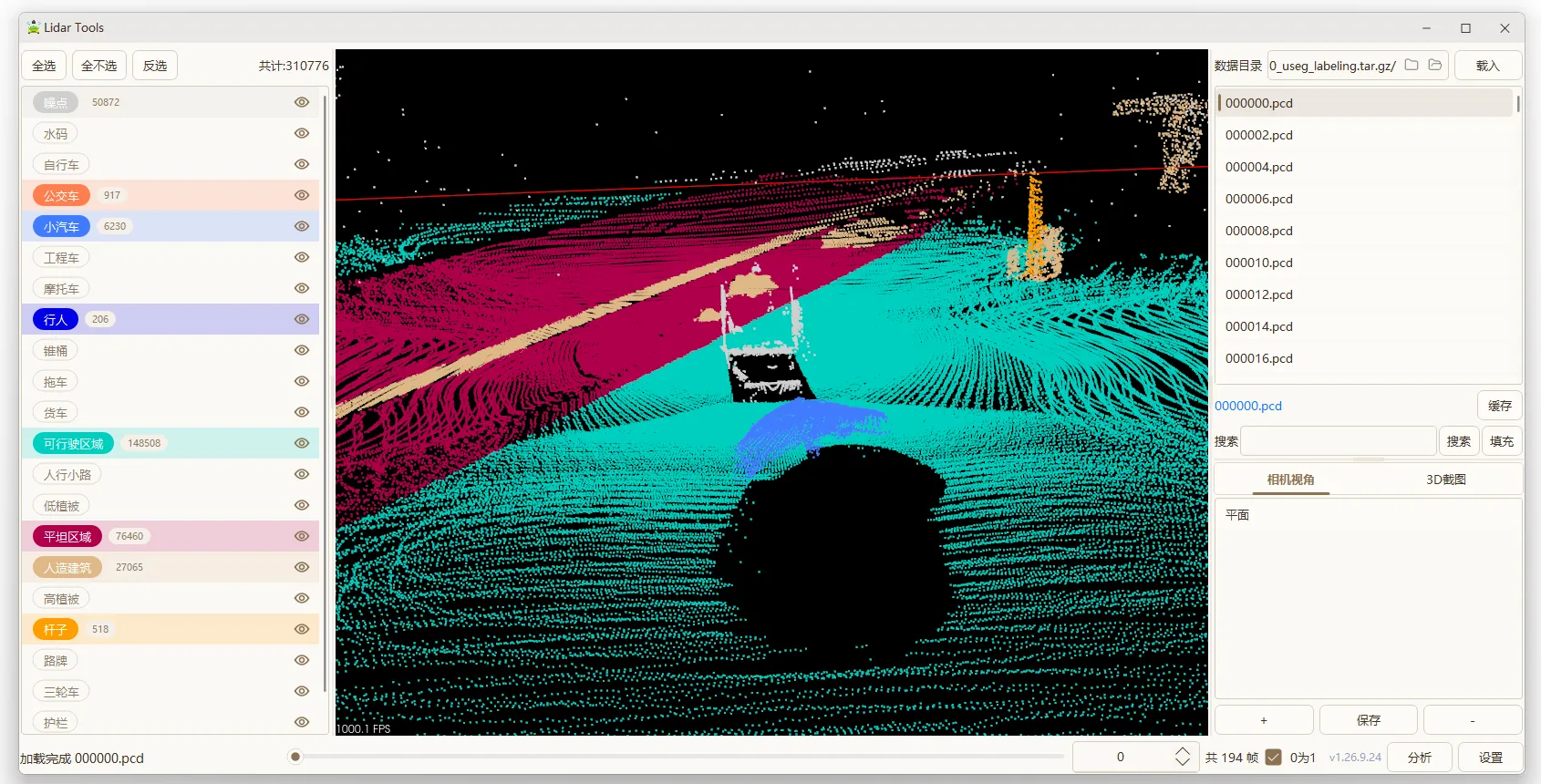Toggle the eye icon for 货车

coord(302,412)
